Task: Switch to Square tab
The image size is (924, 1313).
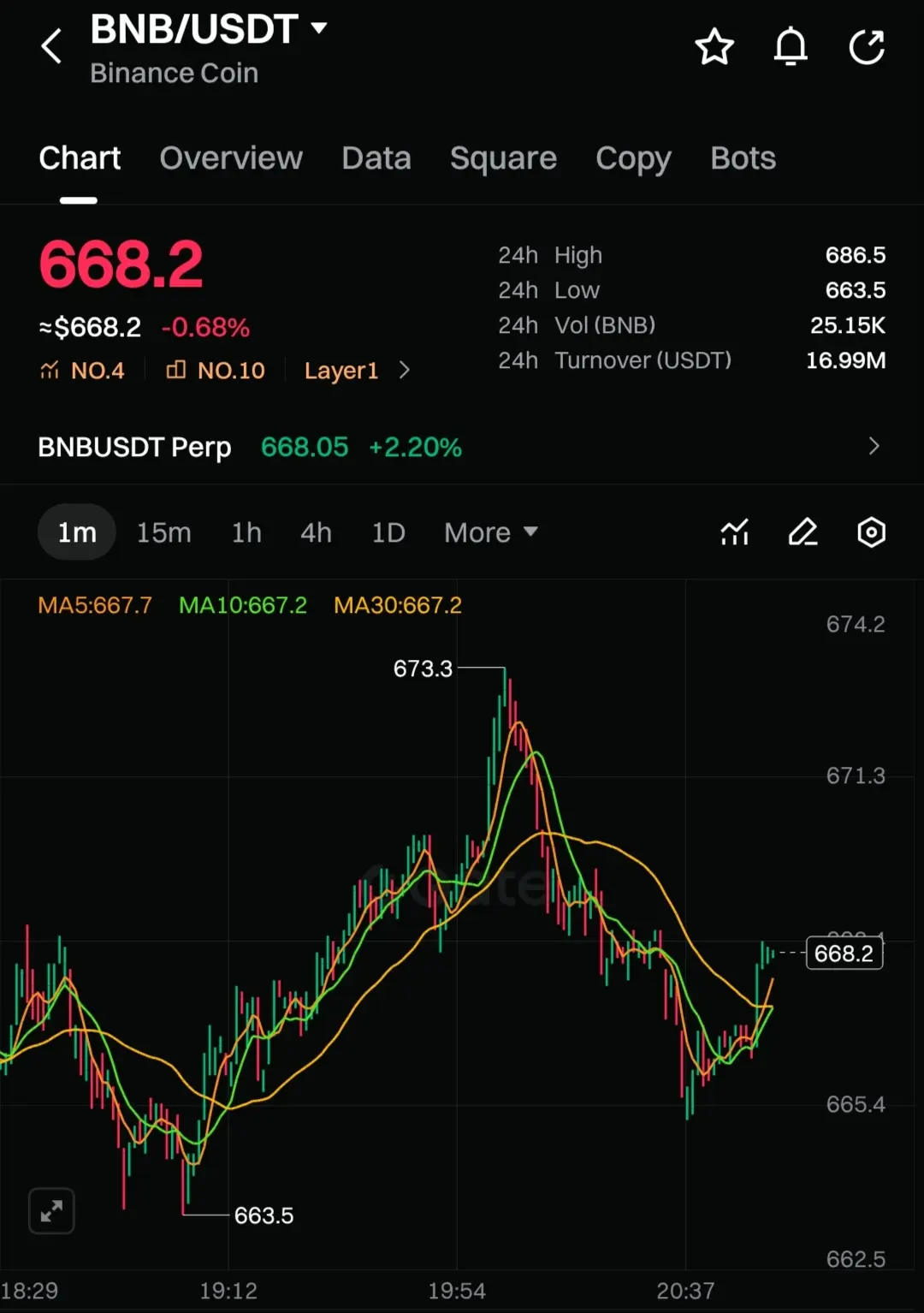Action: tap(503, 159)
